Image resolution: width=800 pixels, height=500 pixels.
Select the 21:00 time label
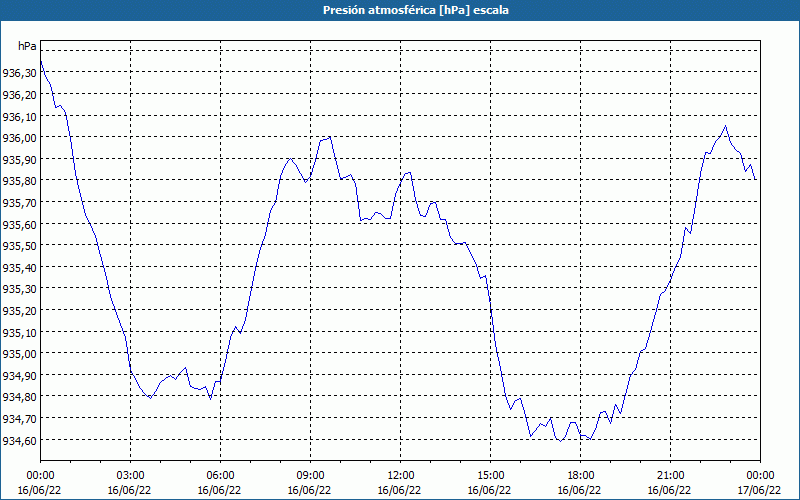tap(670, 476)
